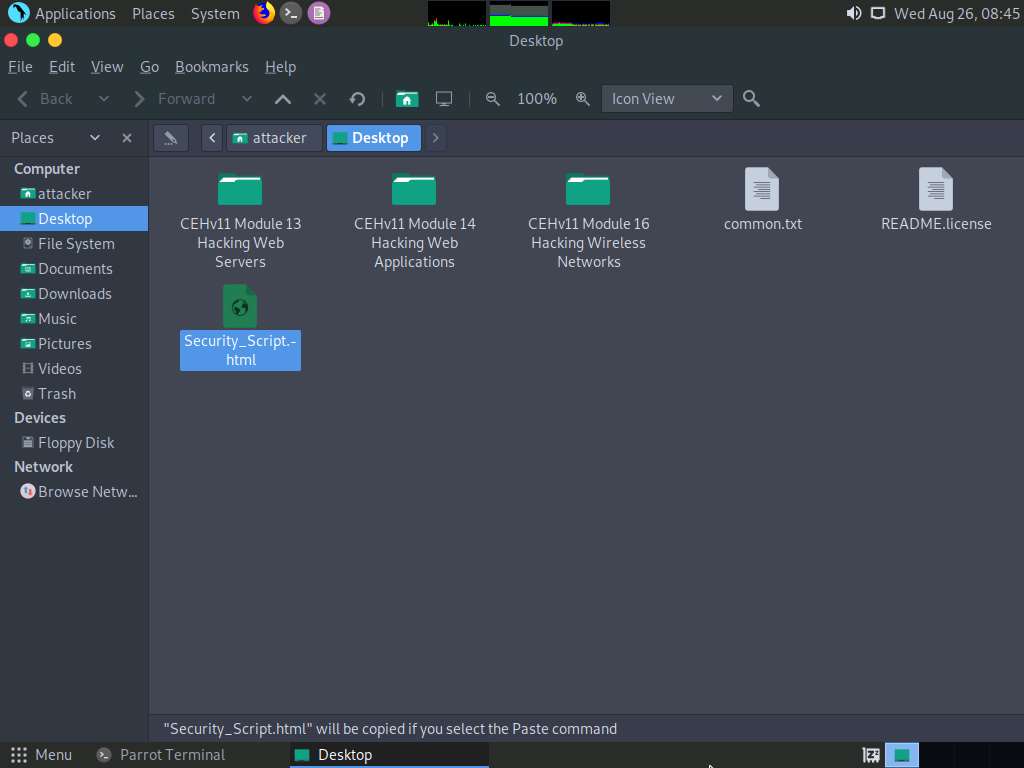
Task: Open the Places sidebar dropdown
Action: 95,137
